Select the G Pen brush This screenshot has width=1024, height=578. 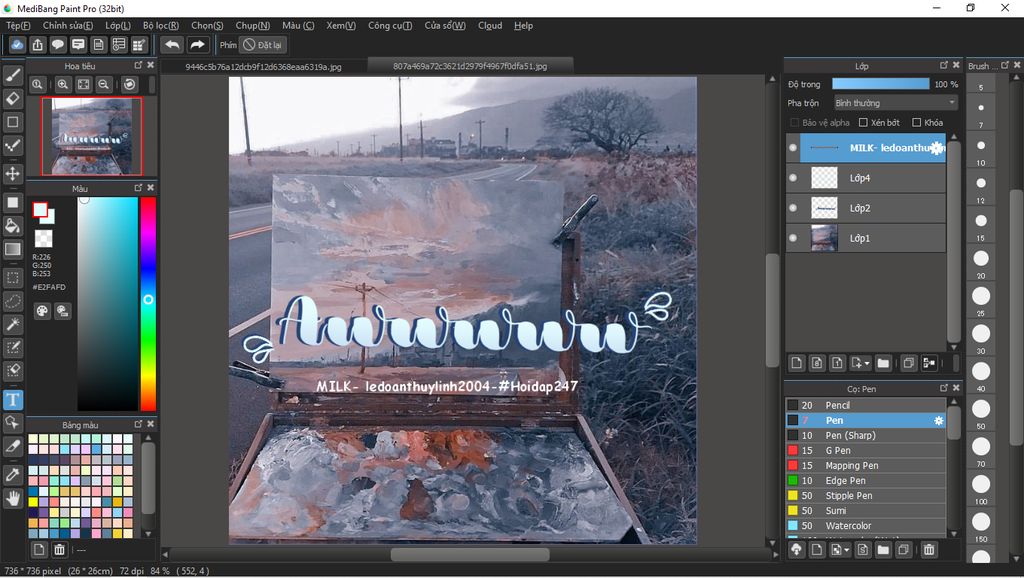tap(866, 451)
